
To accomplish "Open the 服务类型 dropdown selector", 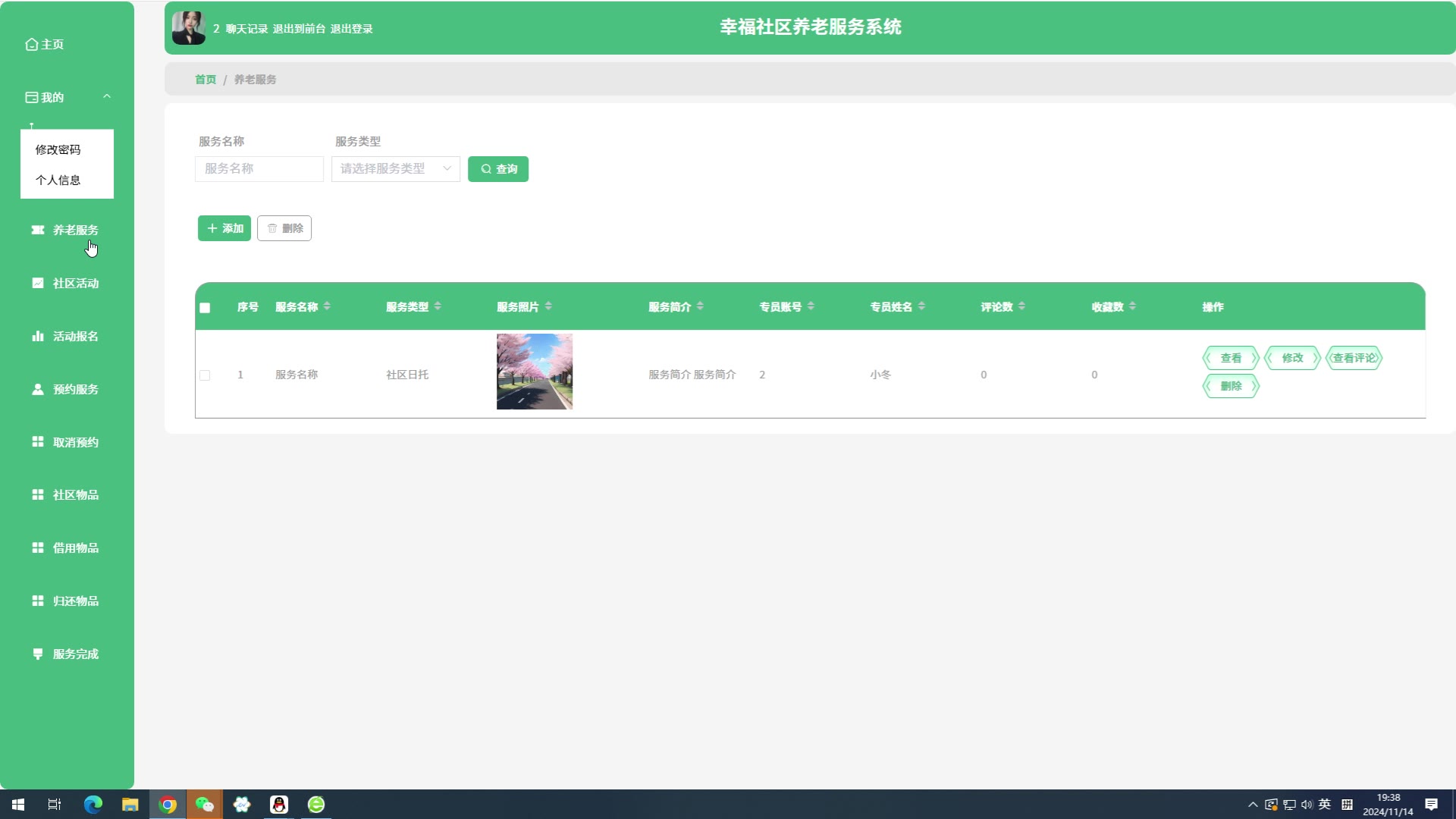I will [395, 168].
